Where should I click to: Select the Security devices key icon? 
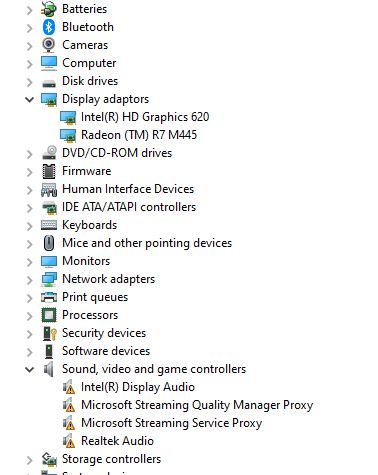click(50, 333)
